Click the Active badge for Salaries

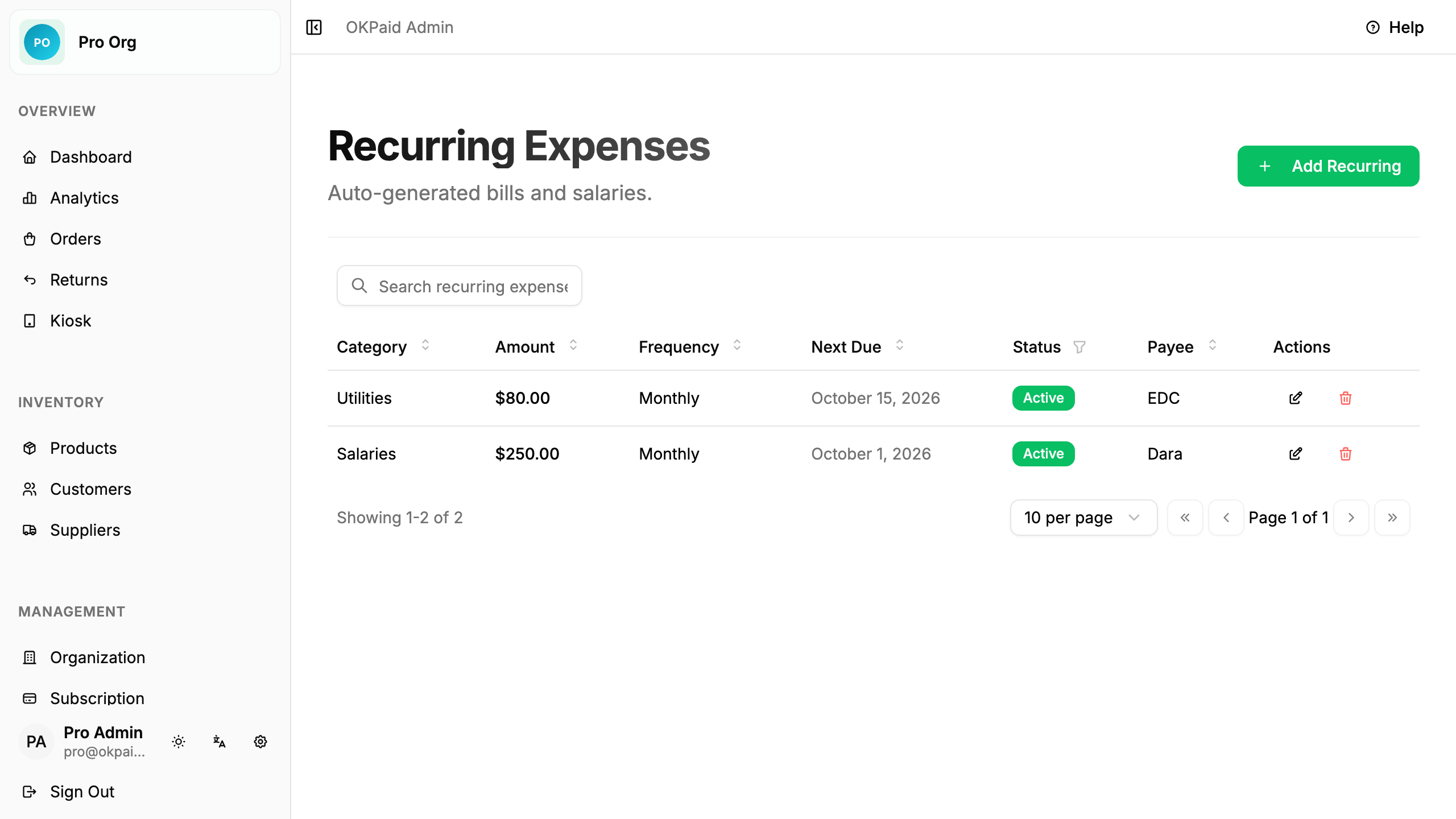click(1043, 454)
